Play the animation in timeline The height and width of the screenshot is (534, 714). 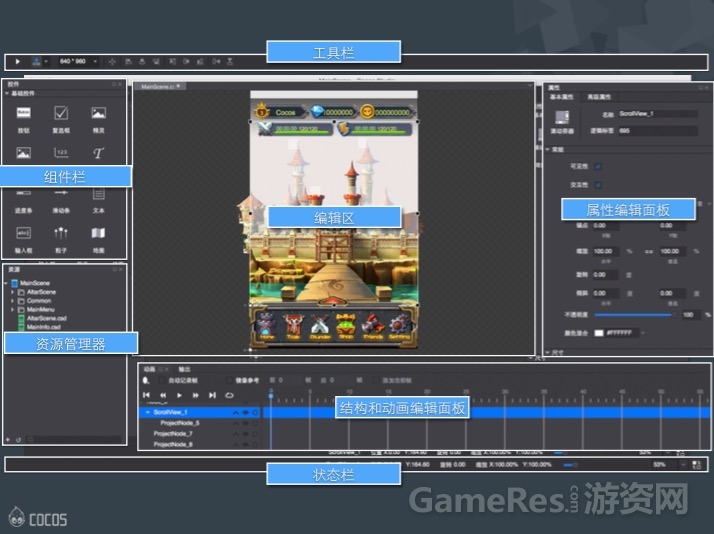click(179, 395)
